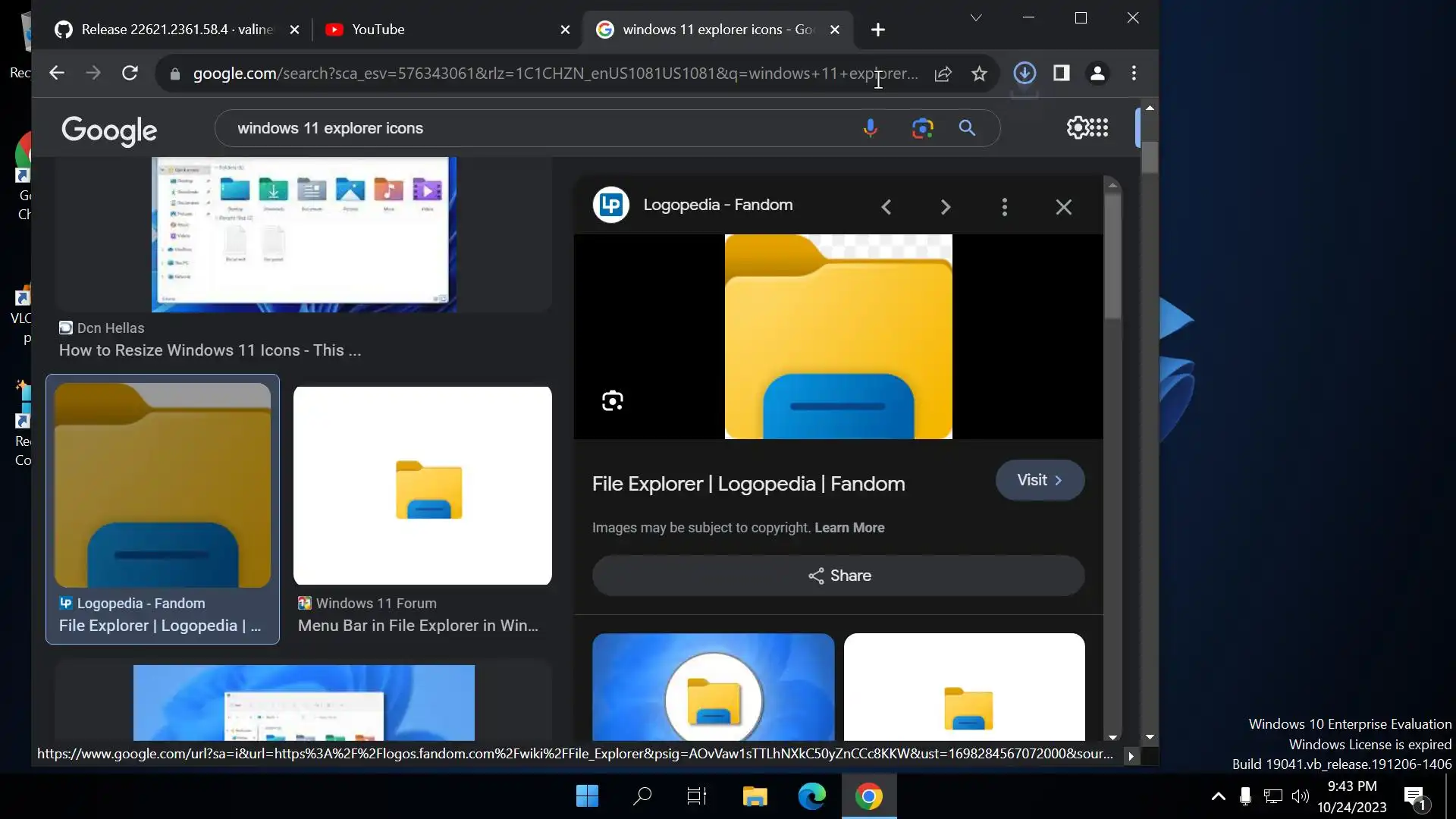This screenshot has width=1456, height=819.
Task: Open Google Lens search by image
Action: click(x=922, y=128)
